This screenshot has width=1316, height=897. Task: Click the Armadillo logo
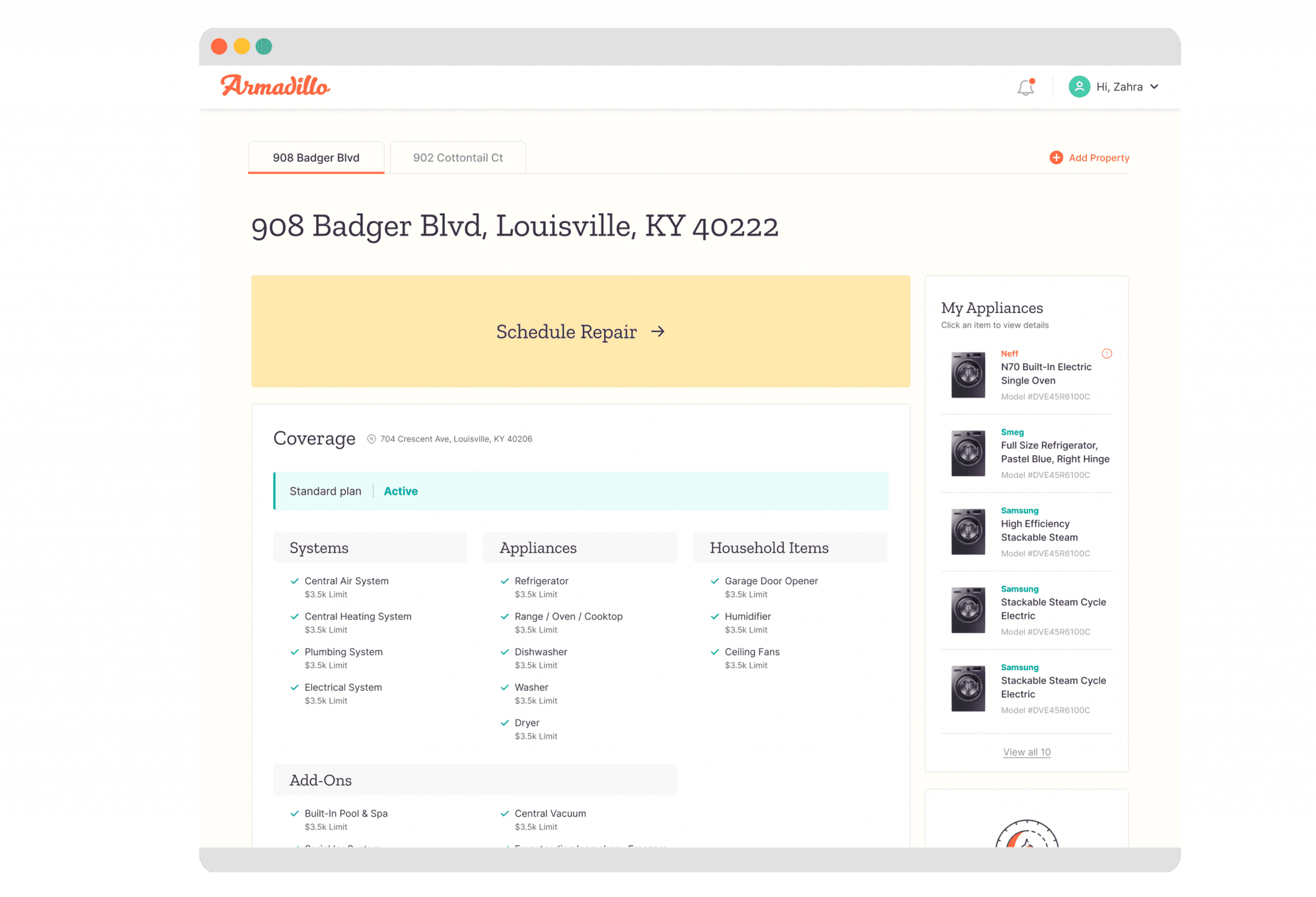pyautogui.click(x=275, y=86)
